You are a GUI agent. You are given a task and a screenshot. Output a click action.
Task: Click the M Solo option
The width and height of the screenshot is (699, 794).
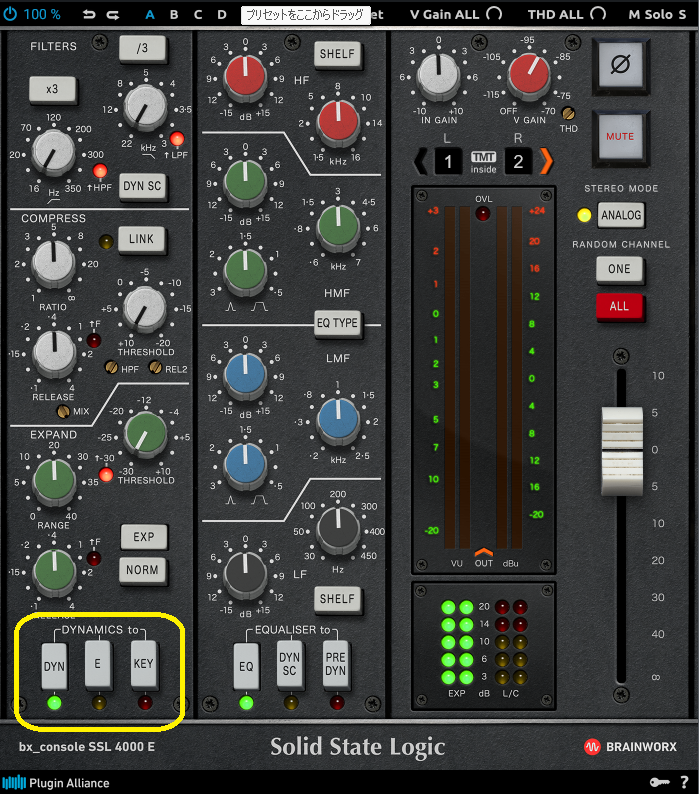pos(650,14)
